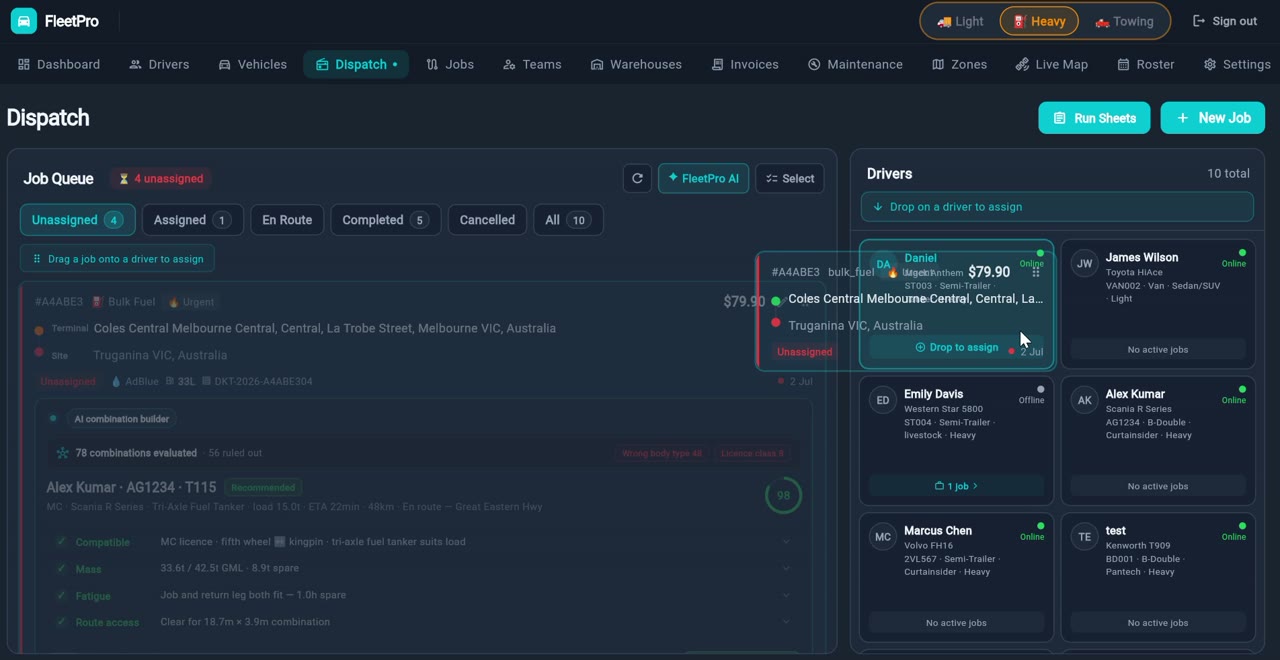This screenshot has height=660, width=1280.
Task: Open the Dispatch nav tab
Action: (x=356, y=64)
